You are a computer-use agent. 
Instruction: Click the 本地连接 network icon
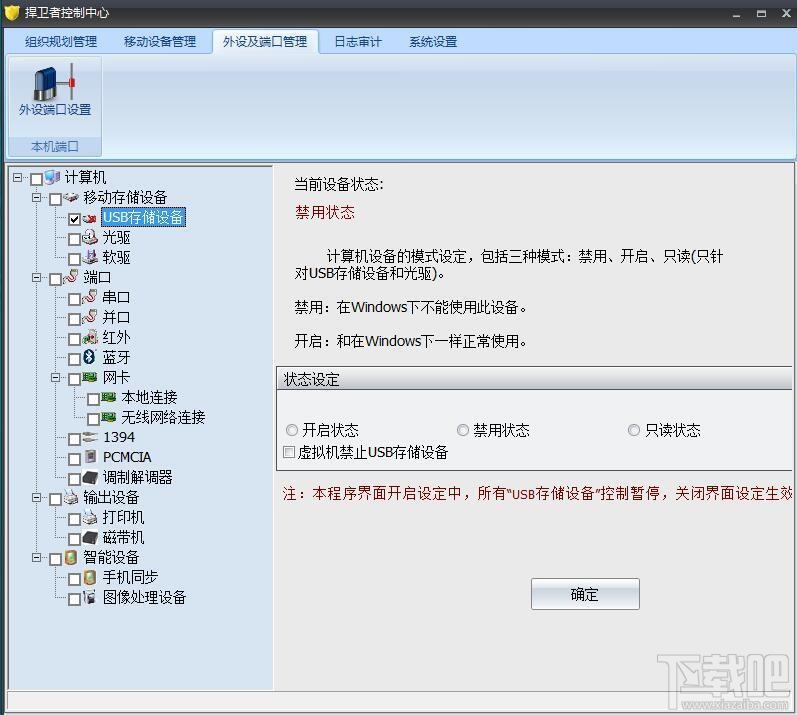point(109,397)
